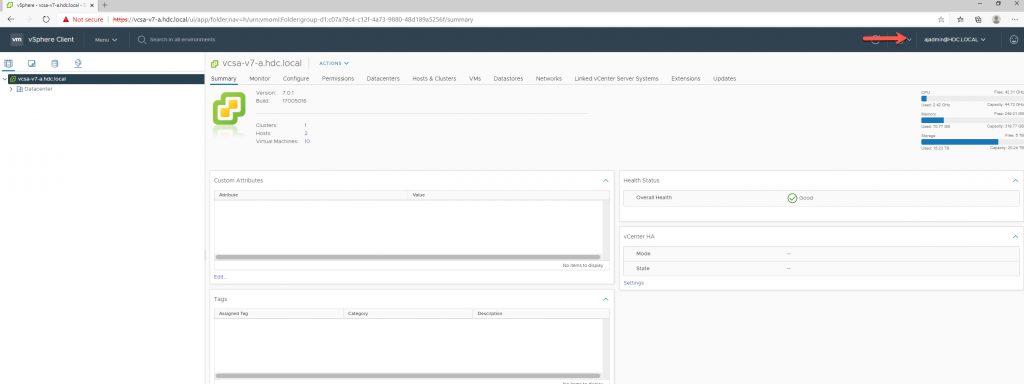Click Custom Attributes horizontal scrollbar
The height and width of the screenshot is (384, 1024).
coord(408,257)
